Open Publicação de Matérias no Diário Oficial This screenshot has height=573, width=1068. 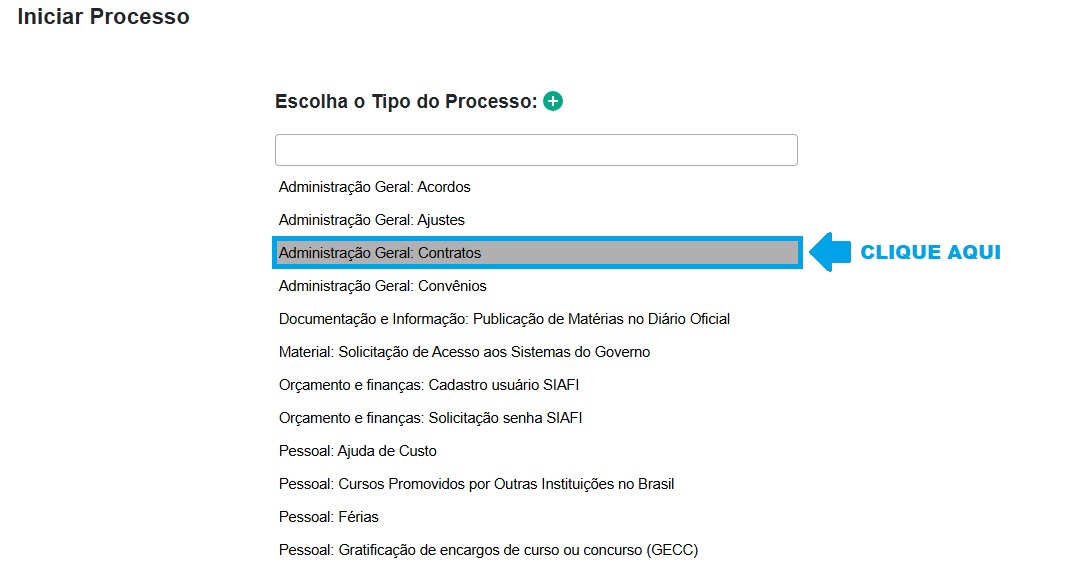(504, 319)
